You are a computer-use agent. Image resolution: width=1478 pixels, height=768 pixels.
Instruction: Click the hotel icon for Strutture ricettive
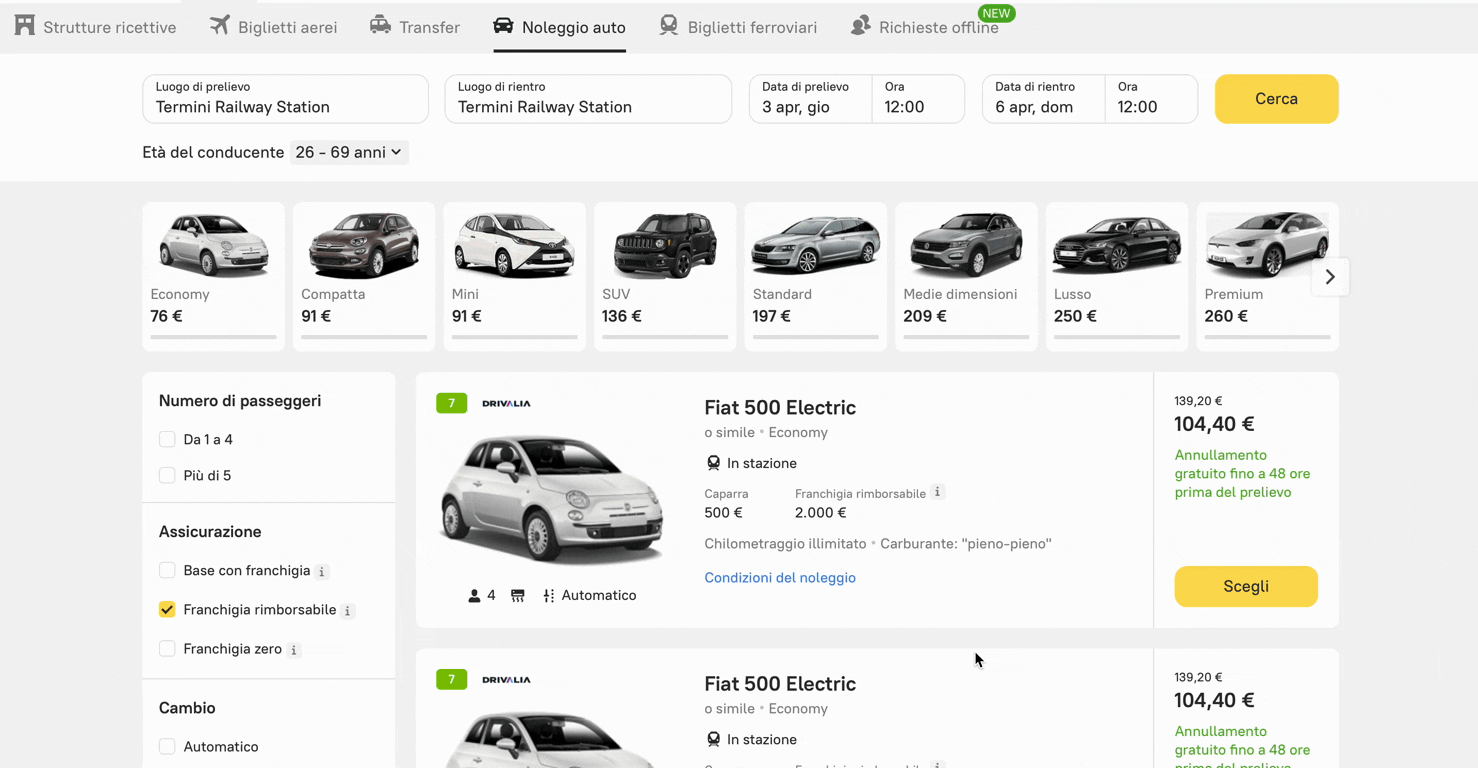tap(25, 26)
